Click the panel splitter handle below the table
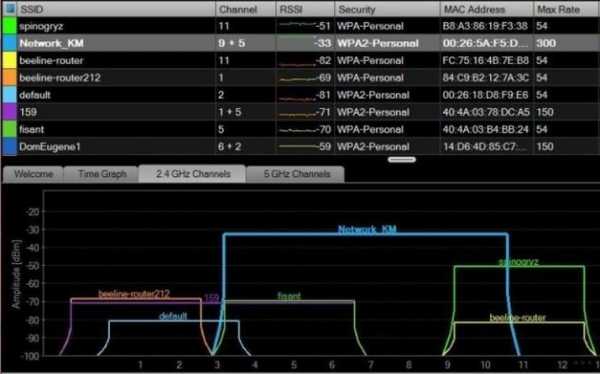This screenshot has width=600, height=374. [x=402, y=160]
